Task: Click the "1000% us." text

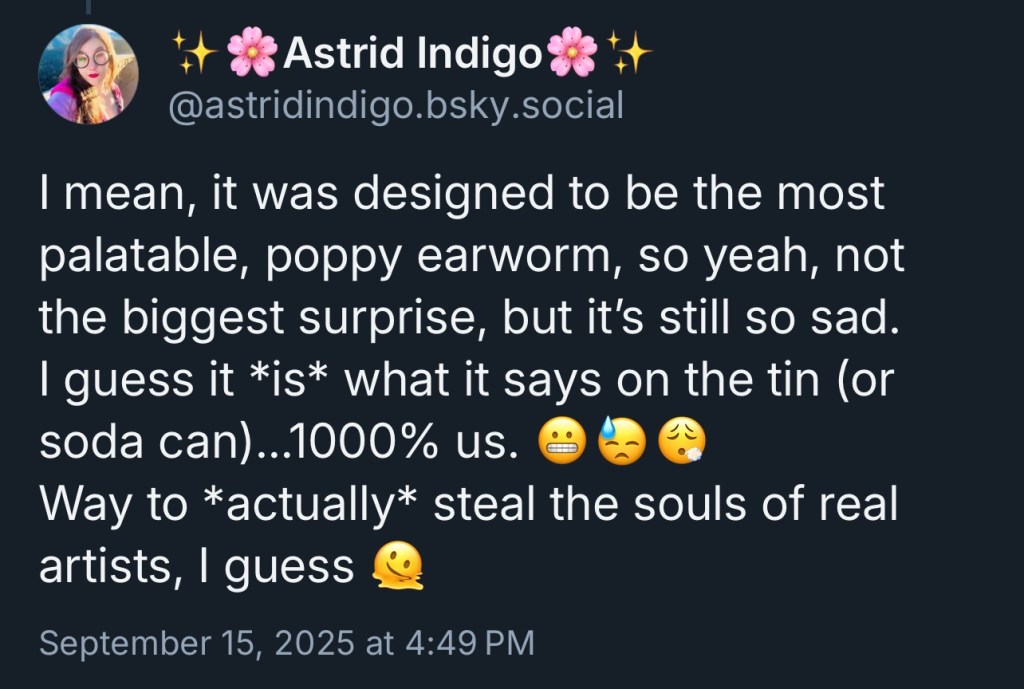Action: pos(414,443)
